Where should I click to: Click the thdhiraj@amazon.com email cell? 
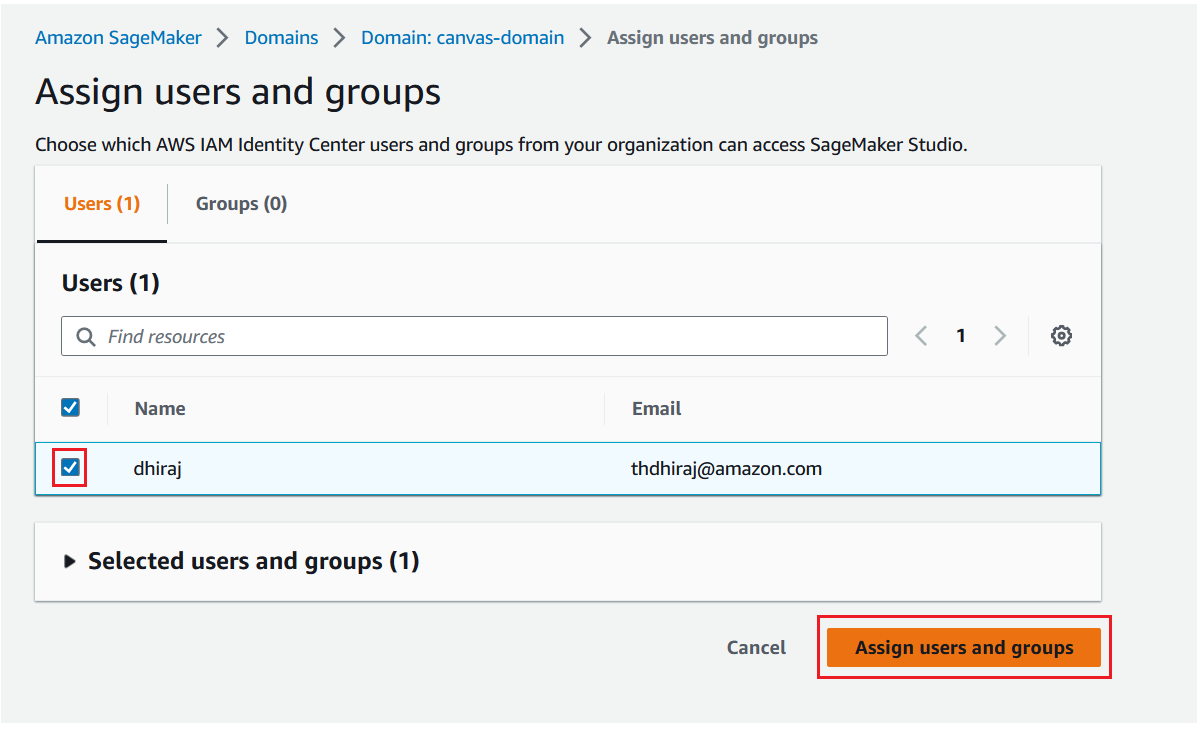[x=726, y=468]
